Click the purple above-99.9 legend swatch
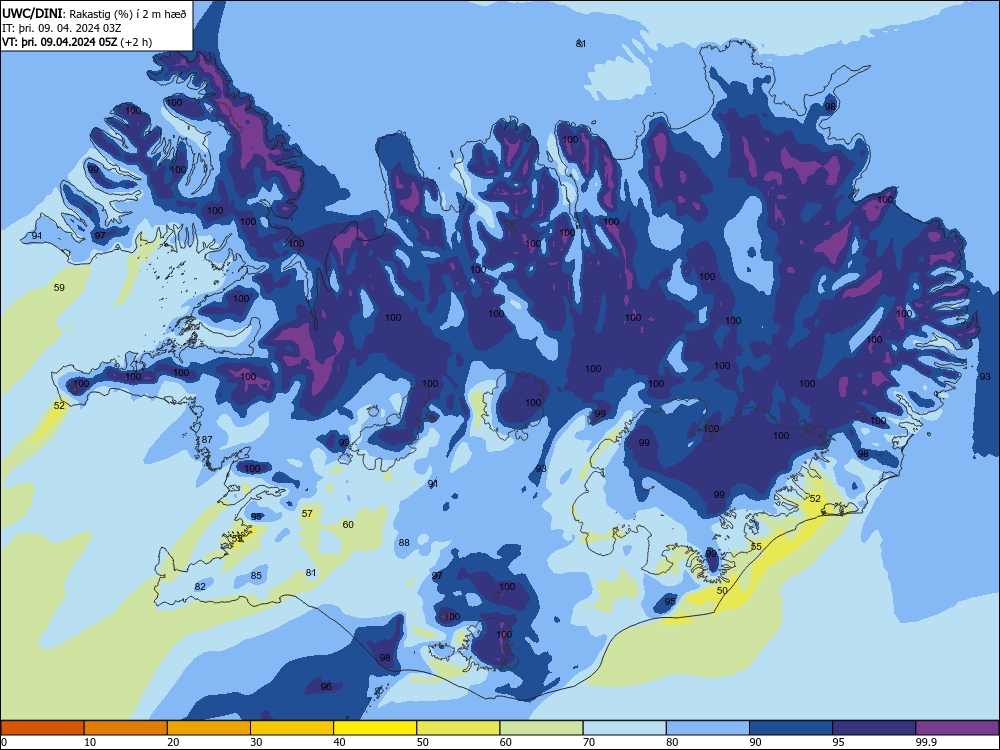Screen dimensions: 1000x750 [x=957, y=728]
